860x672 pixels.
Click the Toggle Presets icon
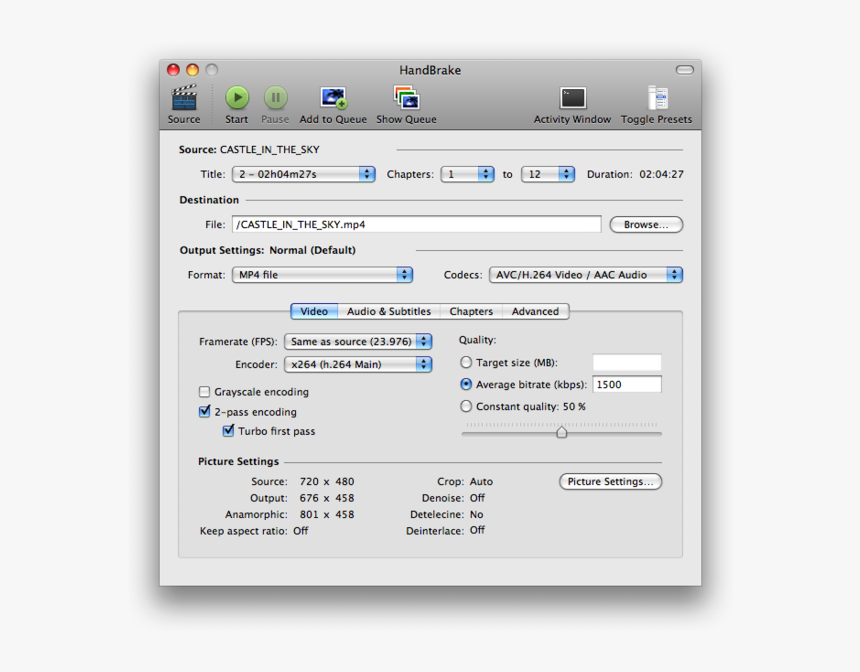656,98
